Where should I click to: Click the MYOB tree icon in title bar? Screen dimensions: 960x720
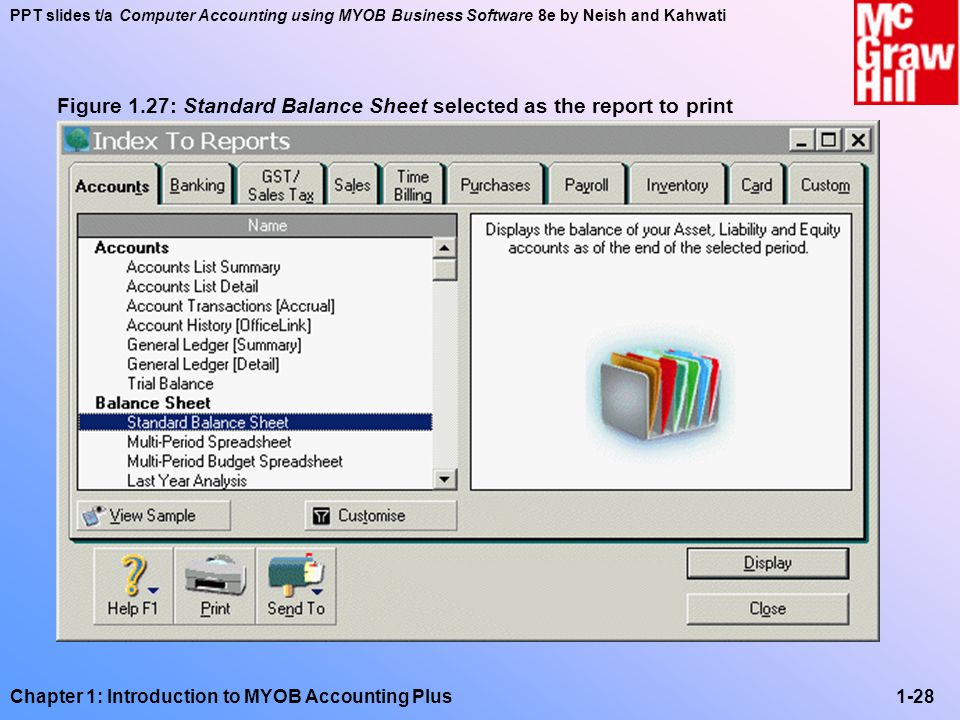tap(77, 140)
